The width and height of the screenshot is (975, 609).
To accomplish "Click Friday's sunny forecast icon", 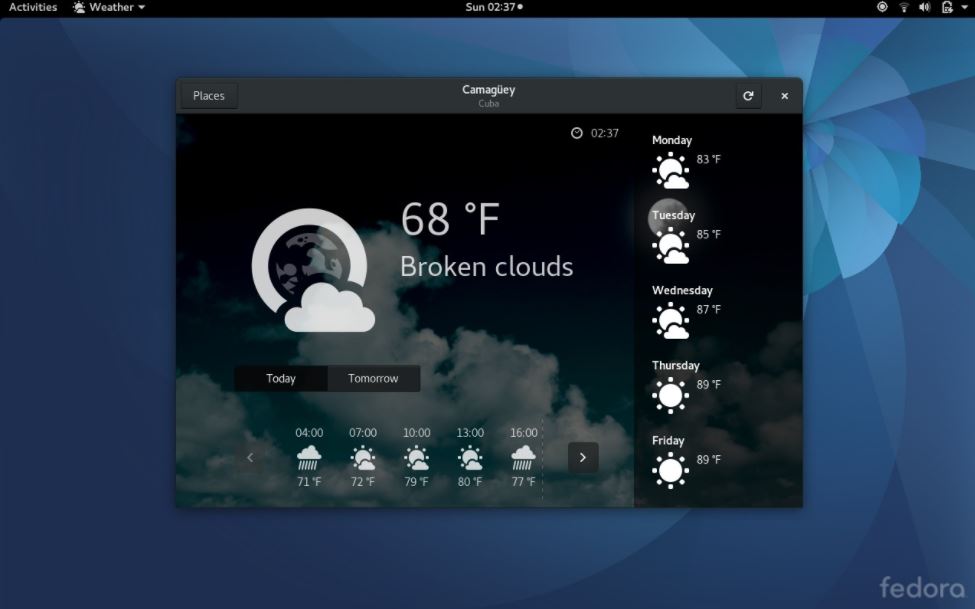I will [x=670, y=470].
